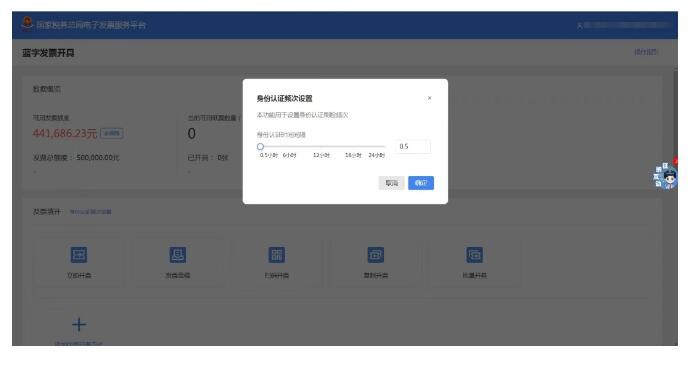Open the cartoon assistant mascot widget
This screenshot has width=690, height=370.
coord(665,176)
